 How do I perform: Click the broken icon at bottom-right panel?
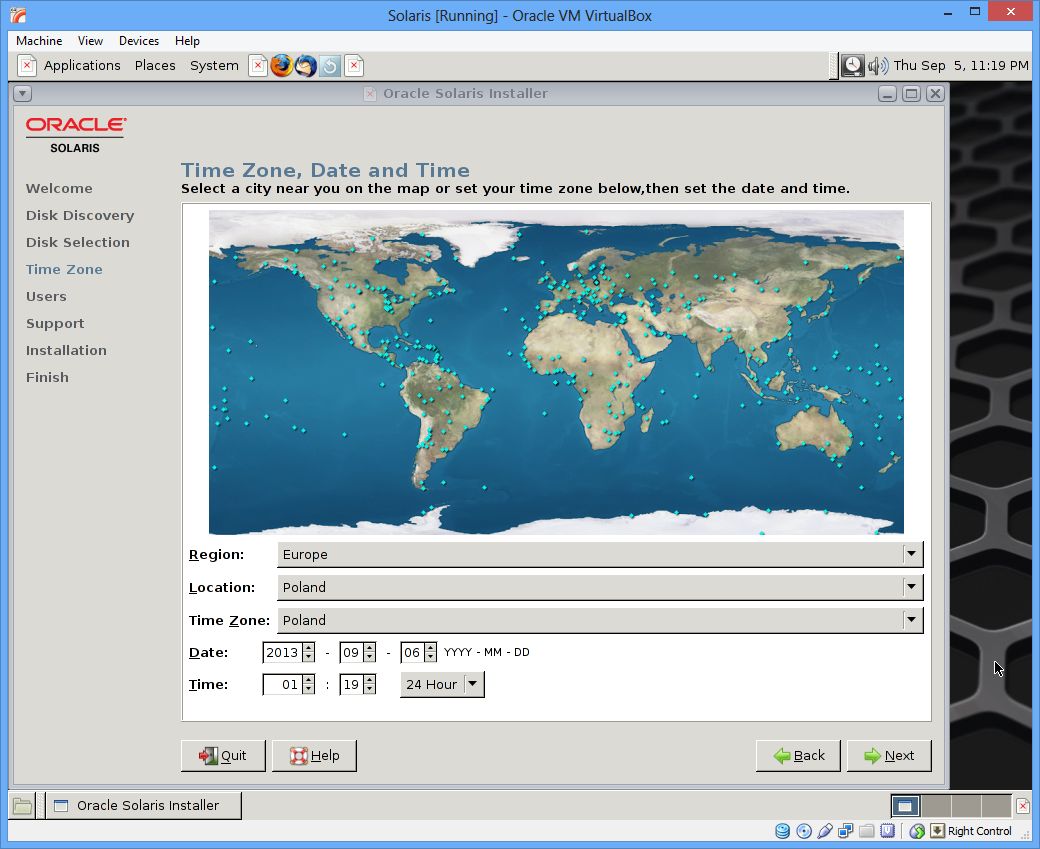tap(1023, 806)
